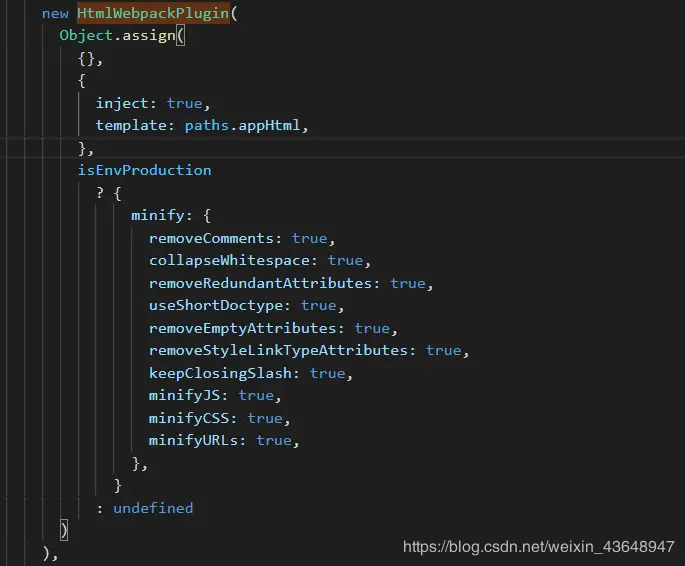The image size is (685, 566).
Task: Click keepClosingSlash option line
Action: coord(250,373)
